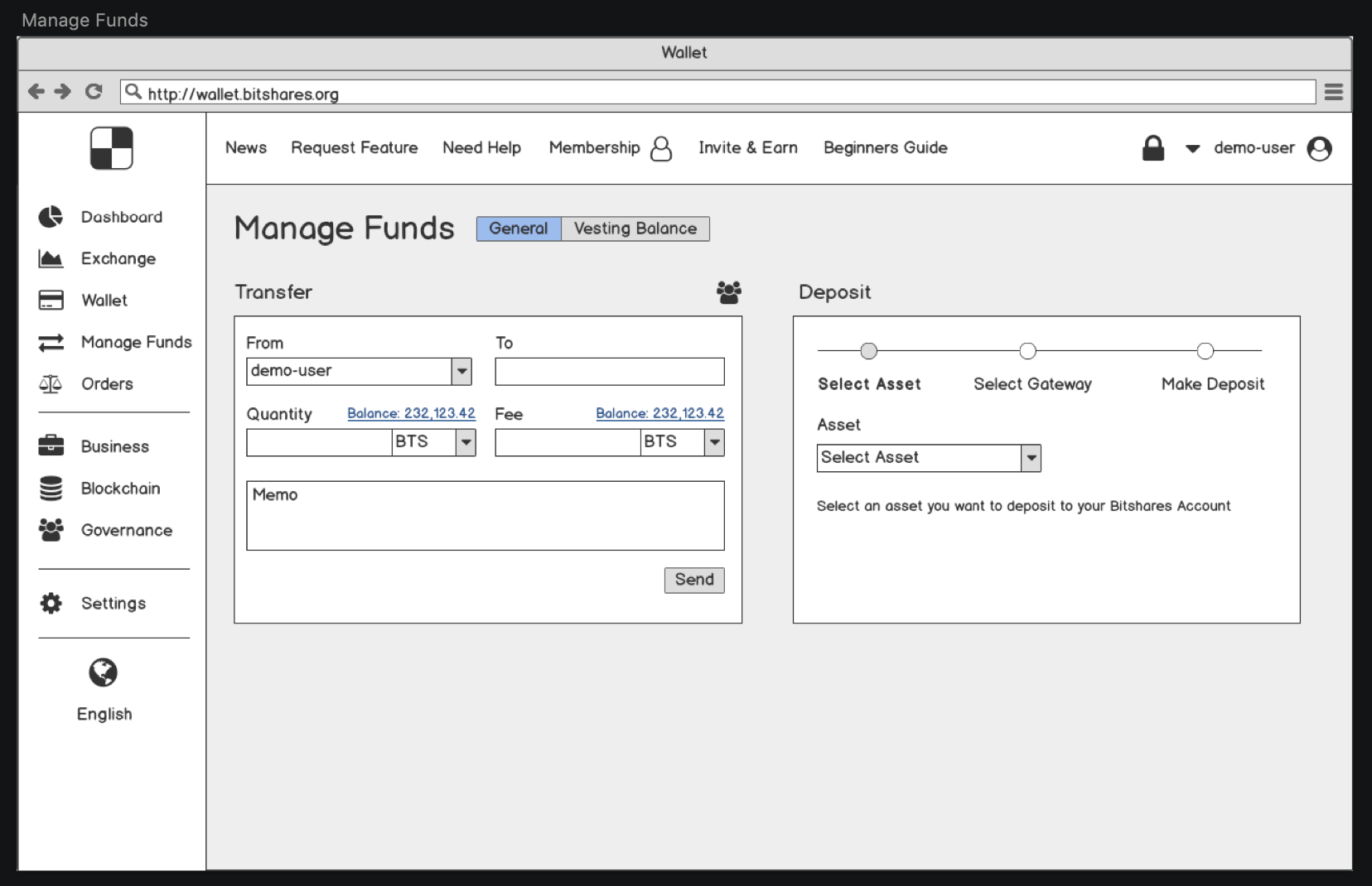The width and height of the screenshot is (1372, 886).
Task: Open the Quantity BTS asset dropdown
Action: [x=466, y=443]
